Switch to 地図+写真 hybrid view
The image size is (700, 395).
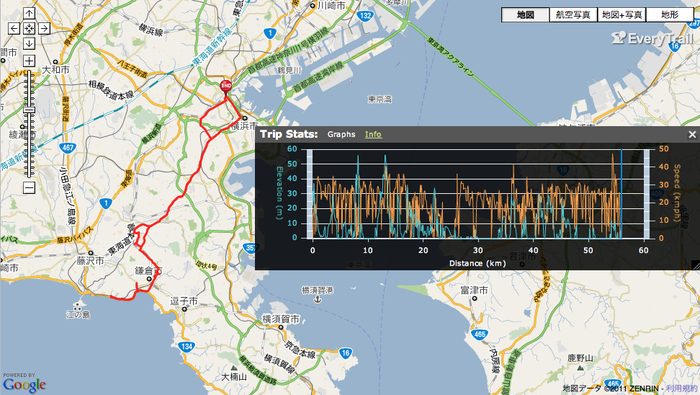(x=621, y=15)
